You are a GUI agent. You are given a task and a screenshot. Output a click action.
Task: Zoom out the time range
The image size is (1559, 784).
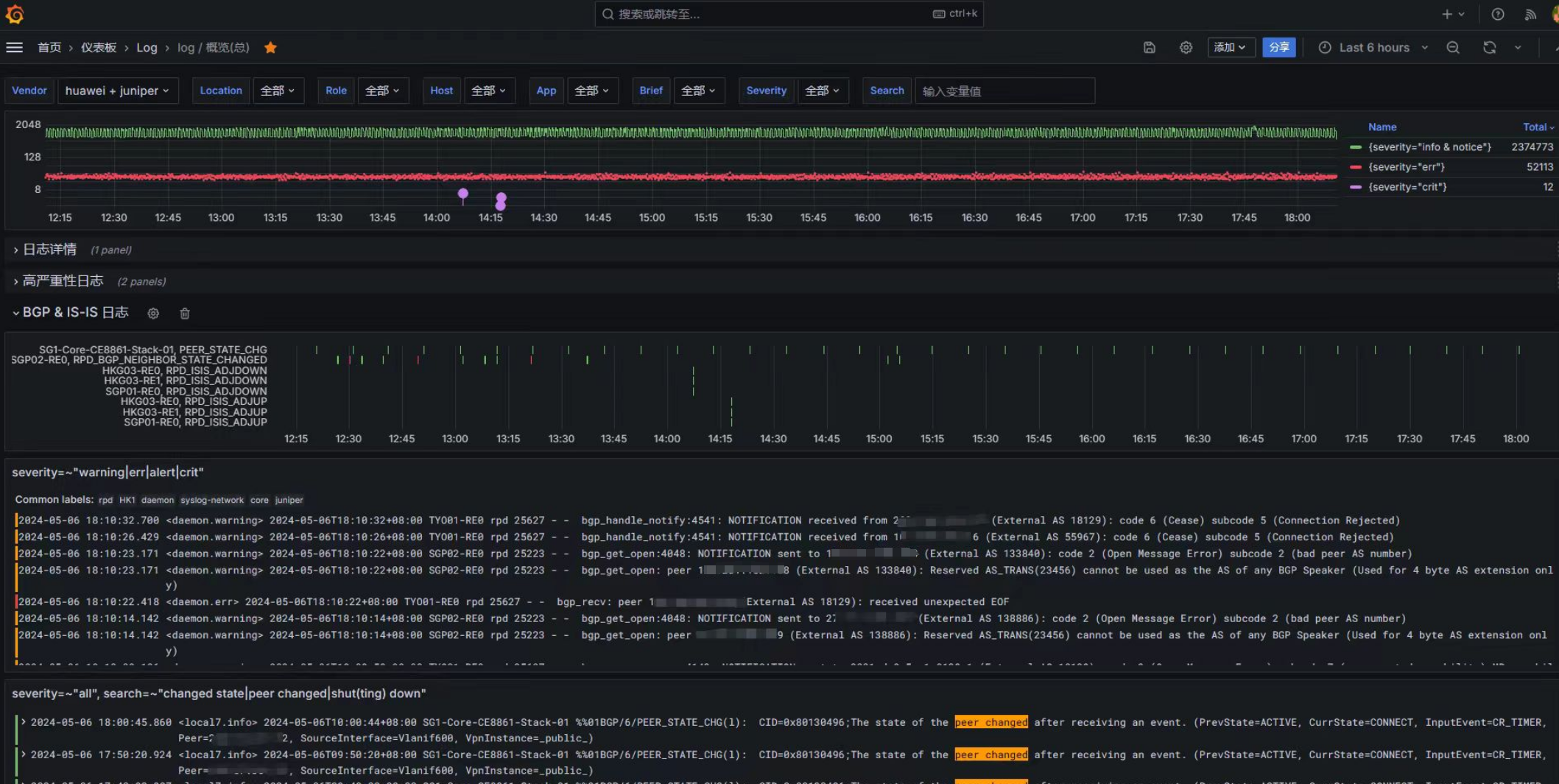pos(1452,47)
